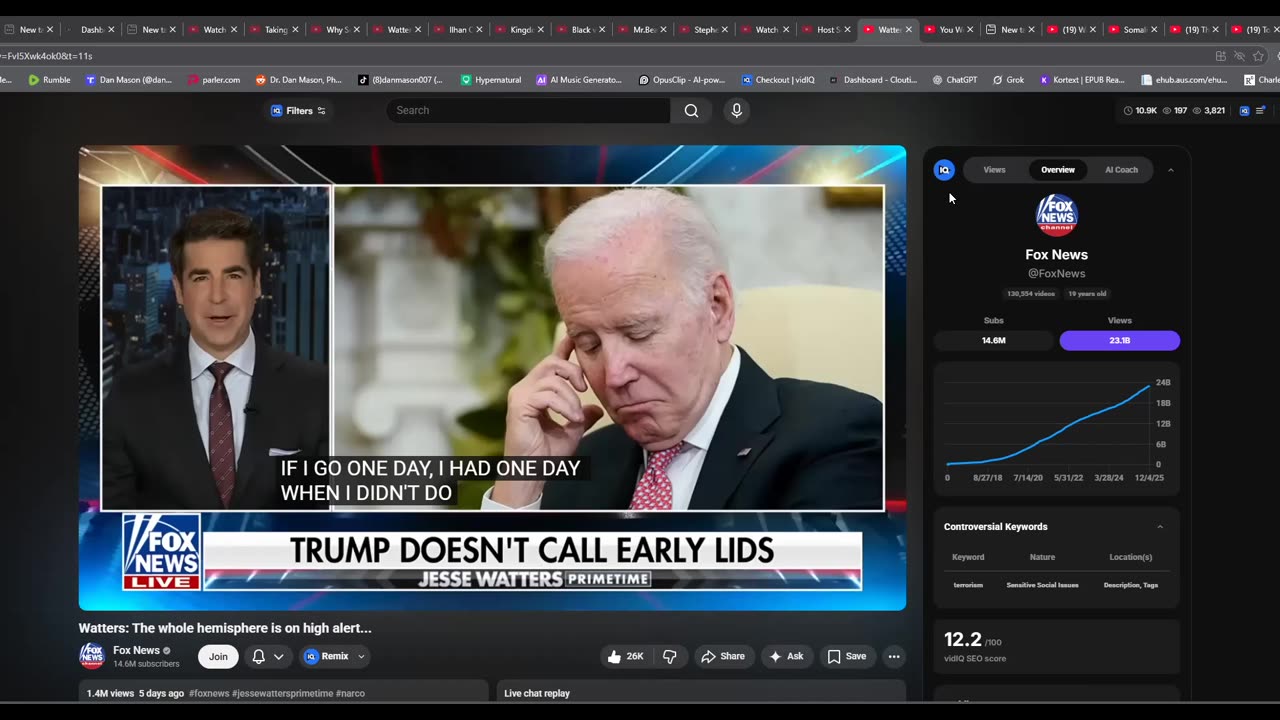
Task: Select the Subs 14.6M metric toggle
Action: [x=993, y=341]
